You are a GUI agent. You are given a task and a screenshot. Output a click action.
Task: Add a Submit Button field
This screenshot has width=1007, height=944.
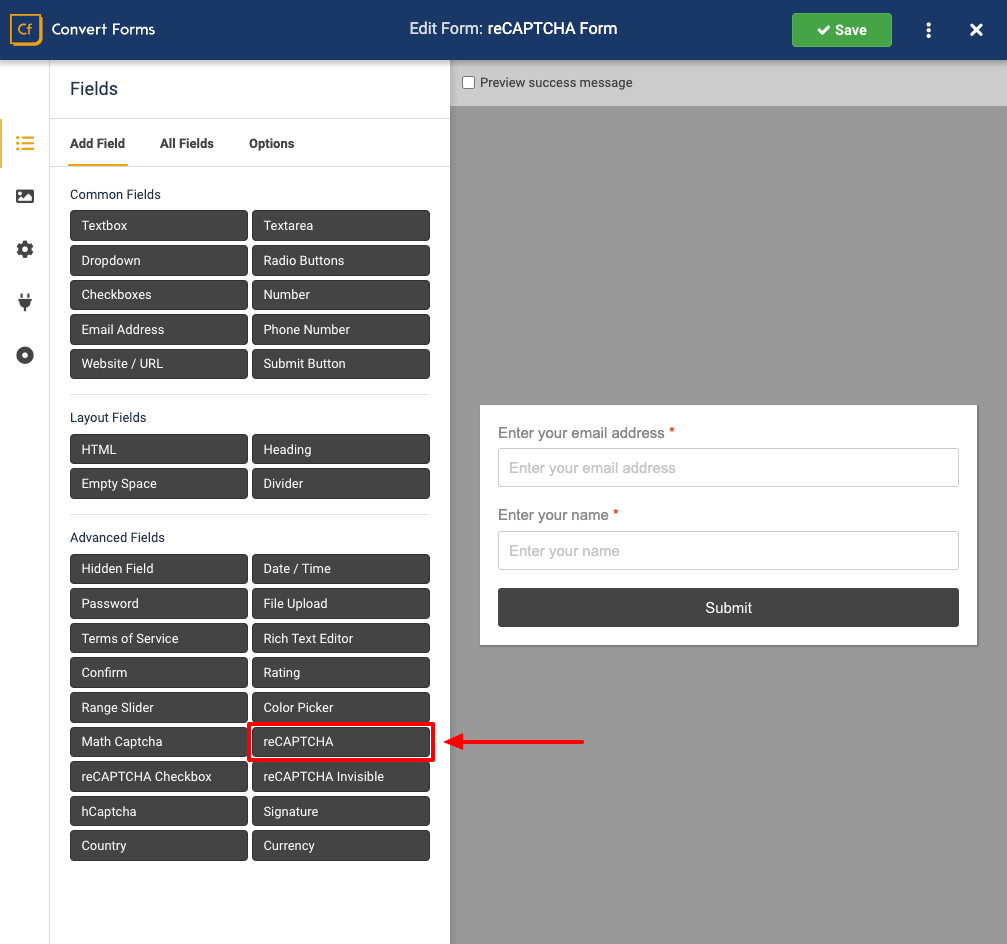point(341,363)
